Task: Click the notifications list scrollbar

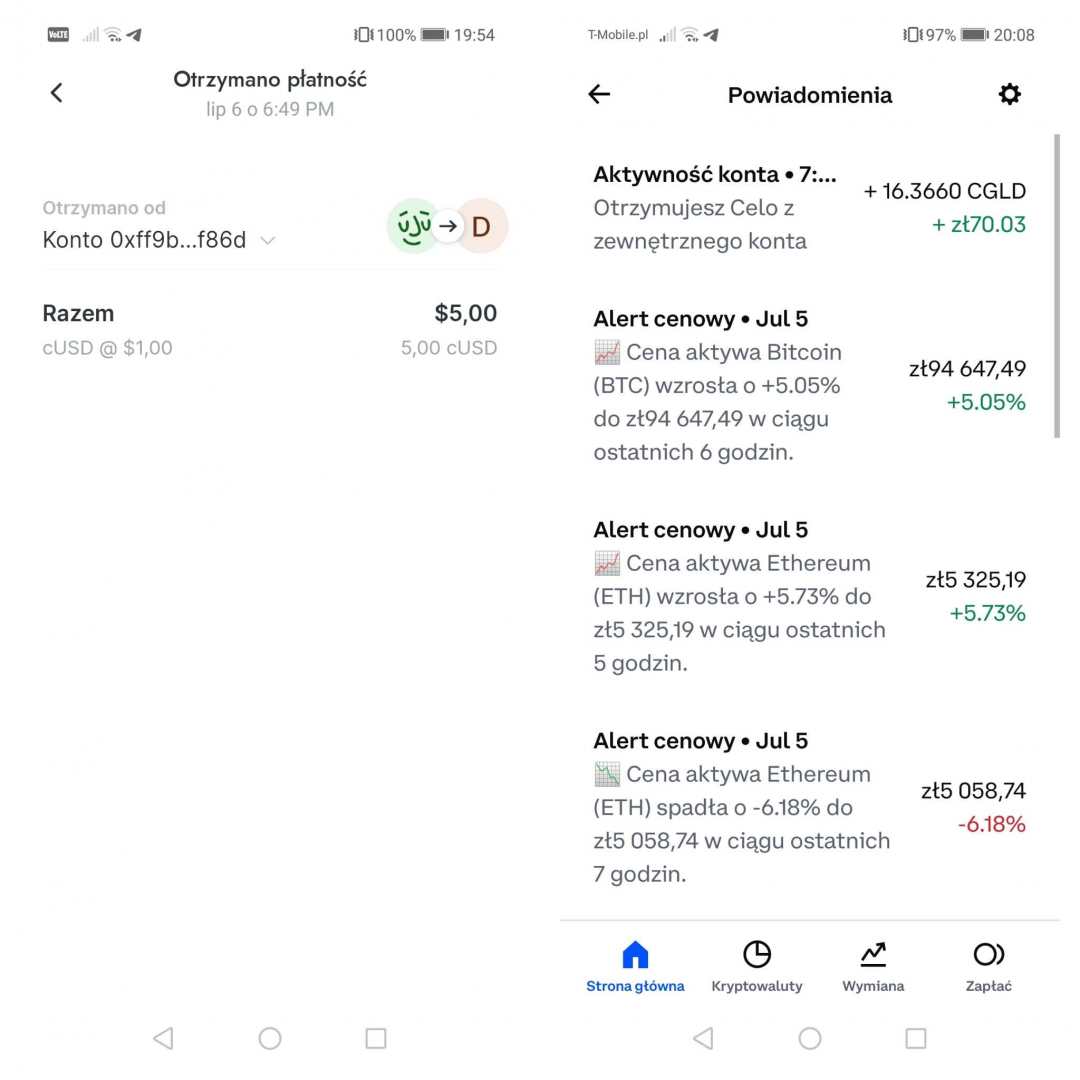Action: pyautogui.click(x=1056, y=287)
